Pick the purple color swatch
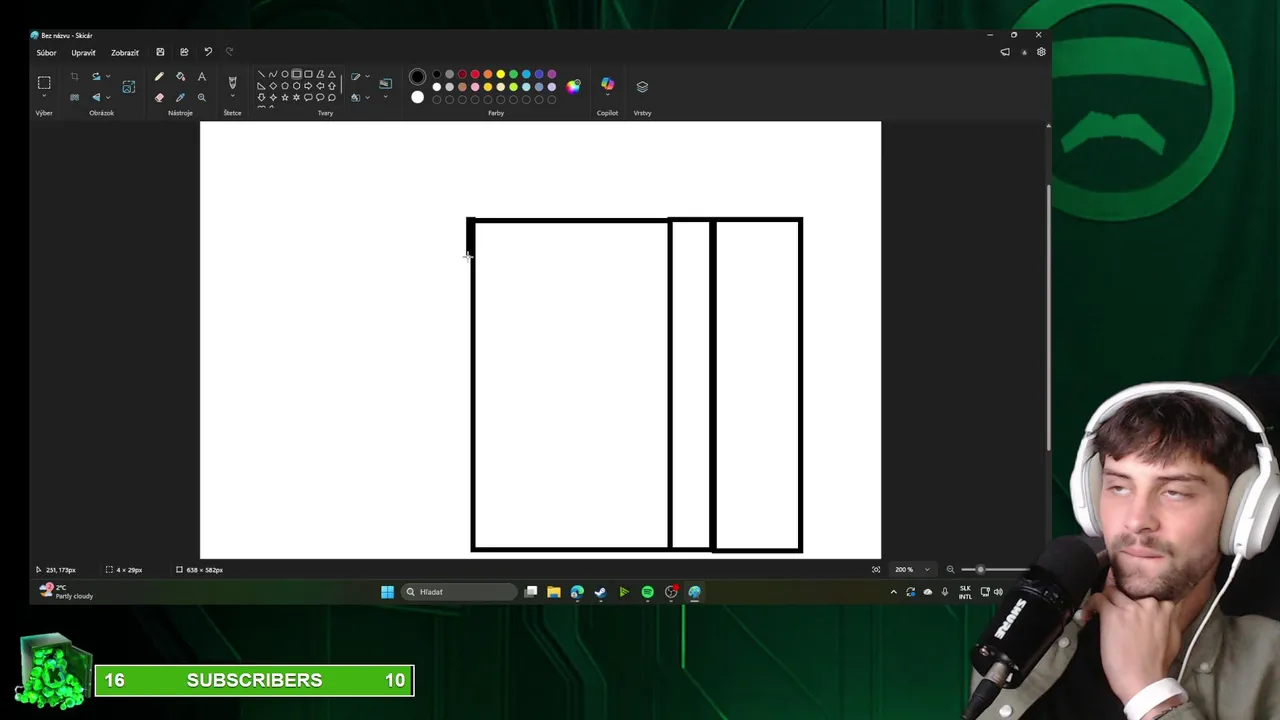 coord(552,74)
